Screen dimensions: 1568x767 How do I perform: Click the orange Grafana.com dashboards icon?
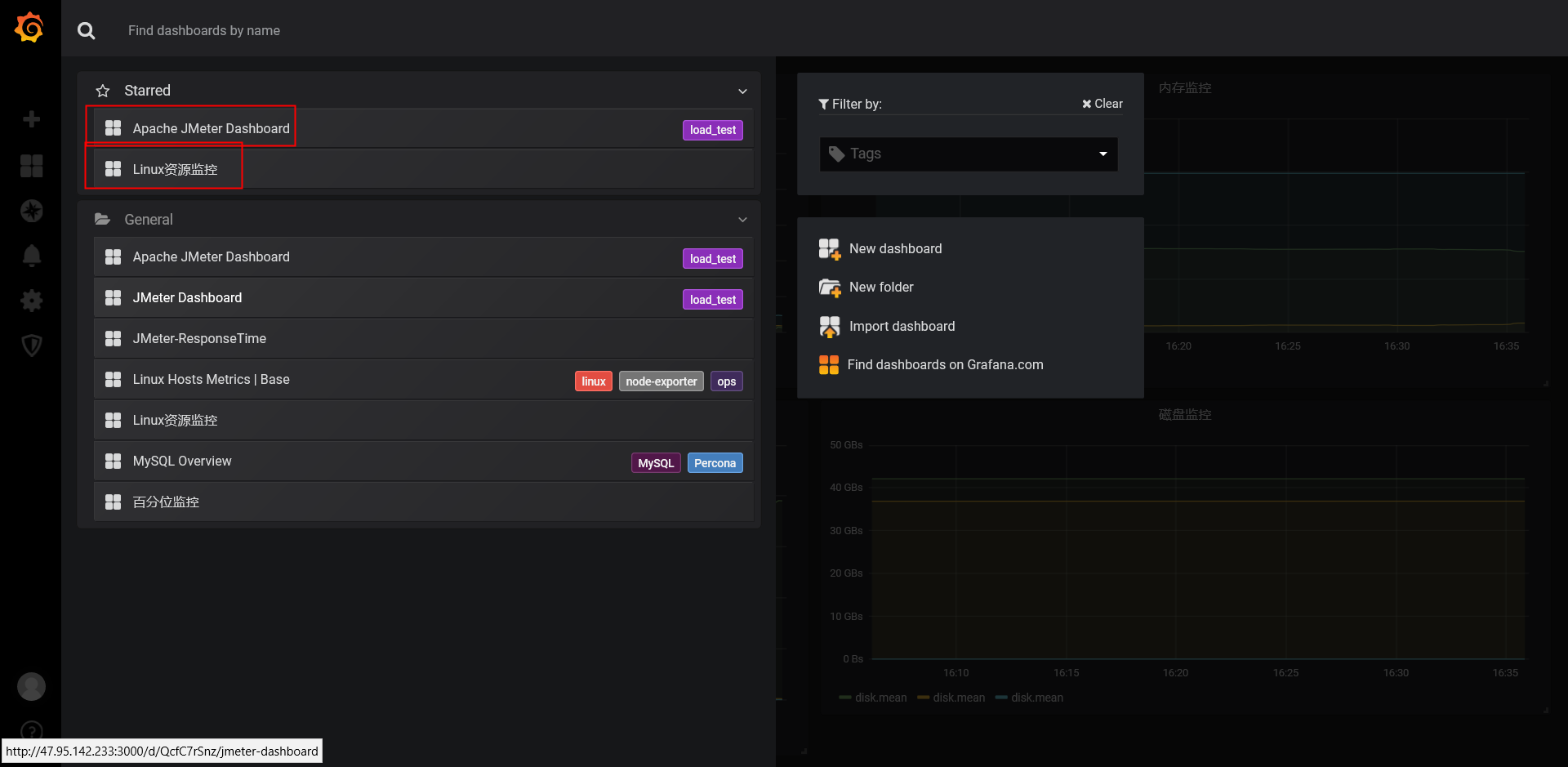(x=829, y=365)
